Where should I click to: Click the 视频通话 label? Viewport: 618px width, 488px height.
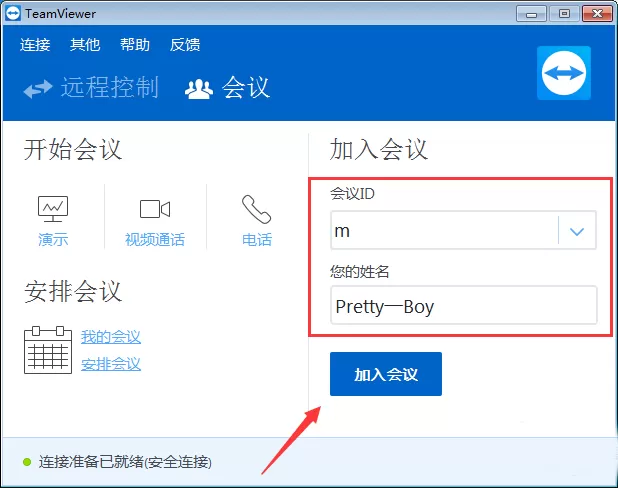(155, 240)
